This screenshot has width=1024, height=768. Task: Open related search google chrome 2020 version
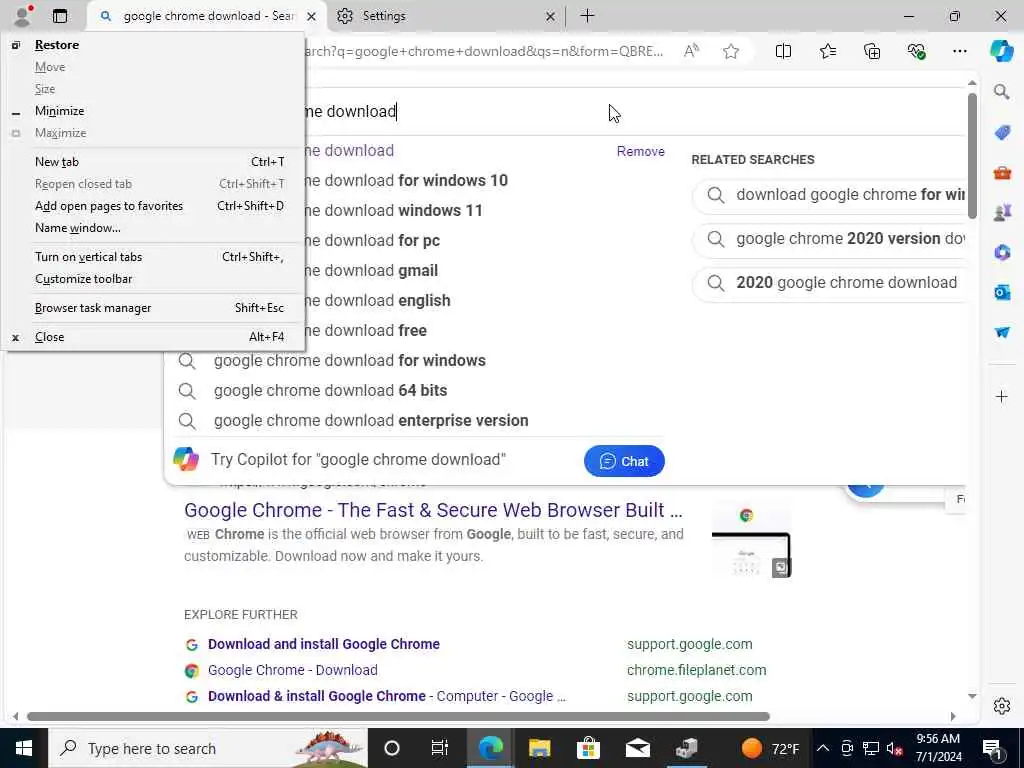(829, 238)
